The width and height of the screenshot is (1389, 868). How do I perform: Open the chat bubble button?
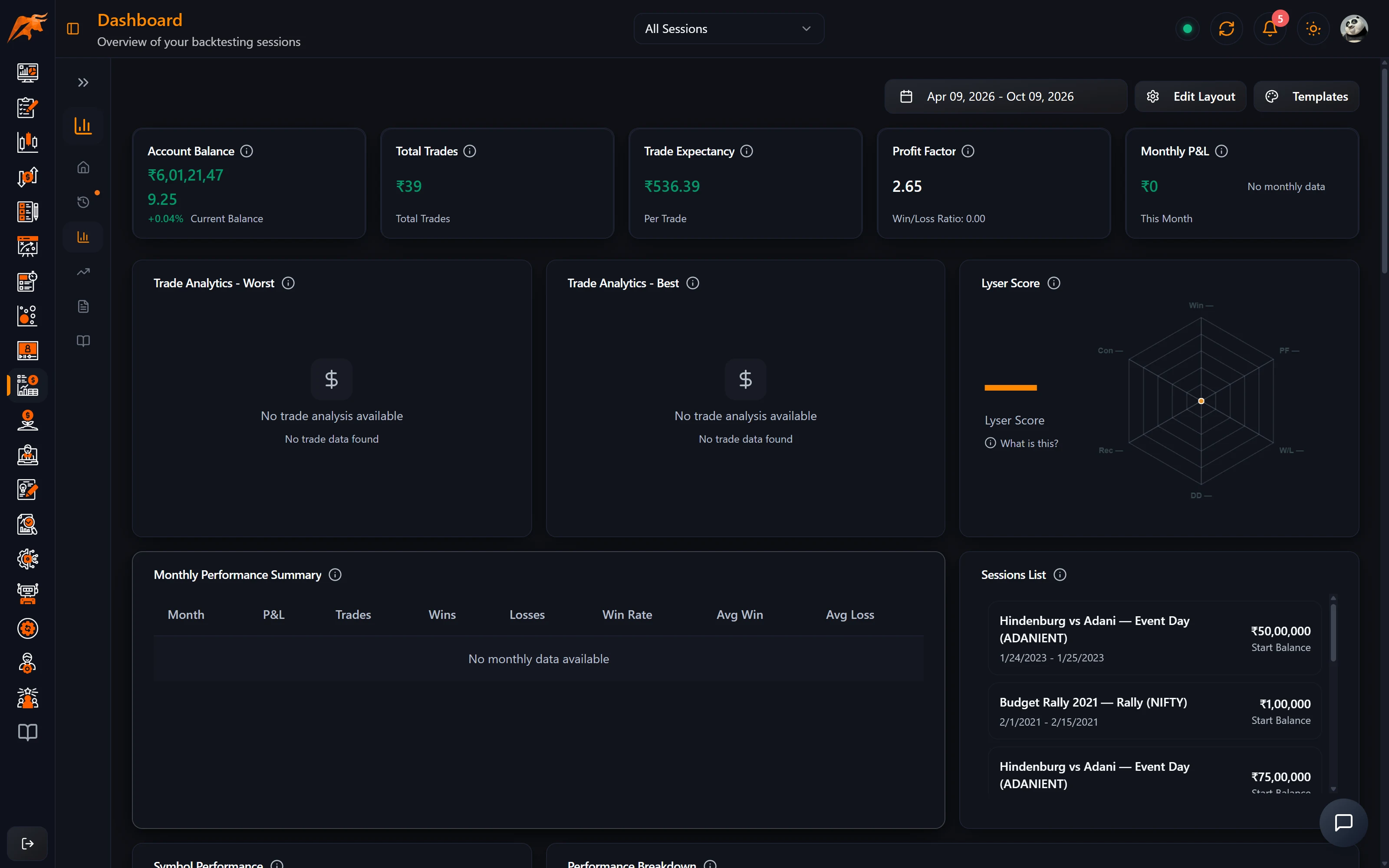point(1344,823)
